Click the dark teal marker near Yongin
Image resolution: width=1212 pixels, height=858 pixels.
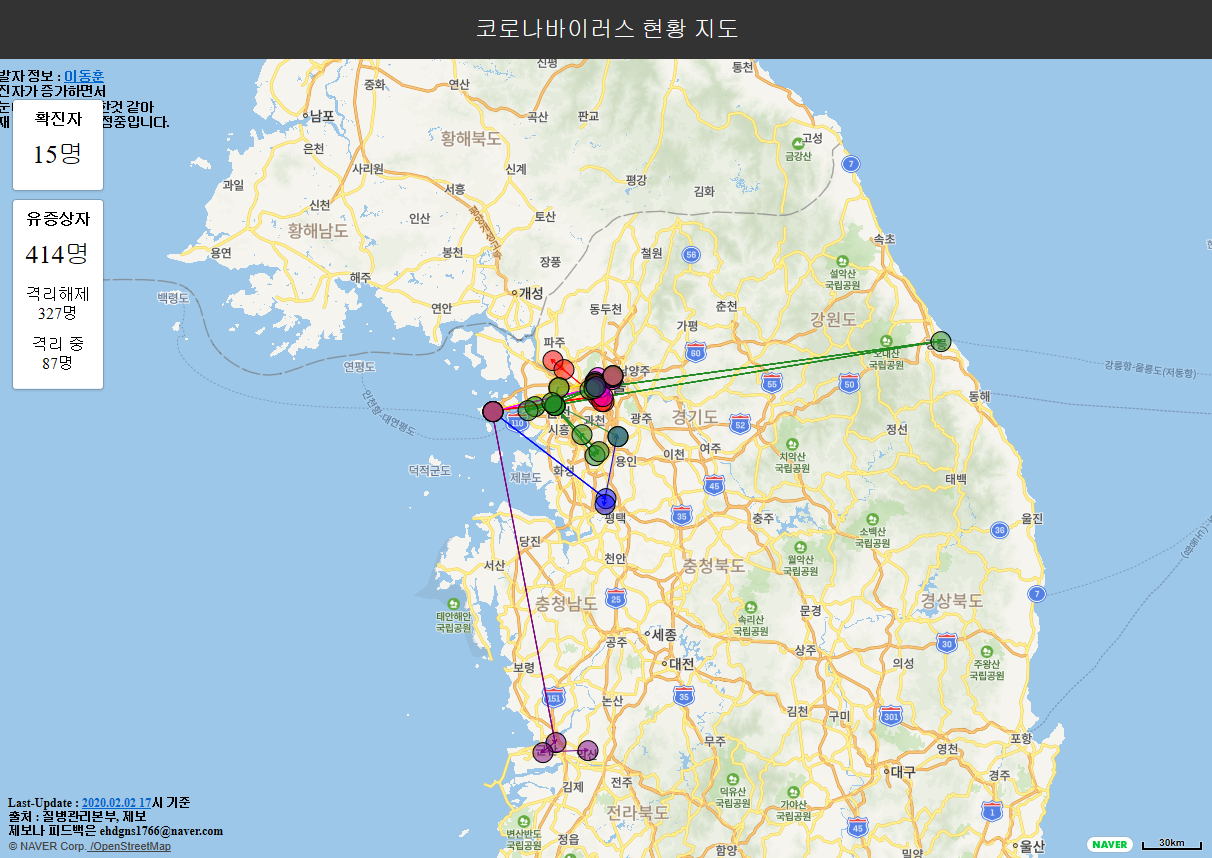point(618,437)
